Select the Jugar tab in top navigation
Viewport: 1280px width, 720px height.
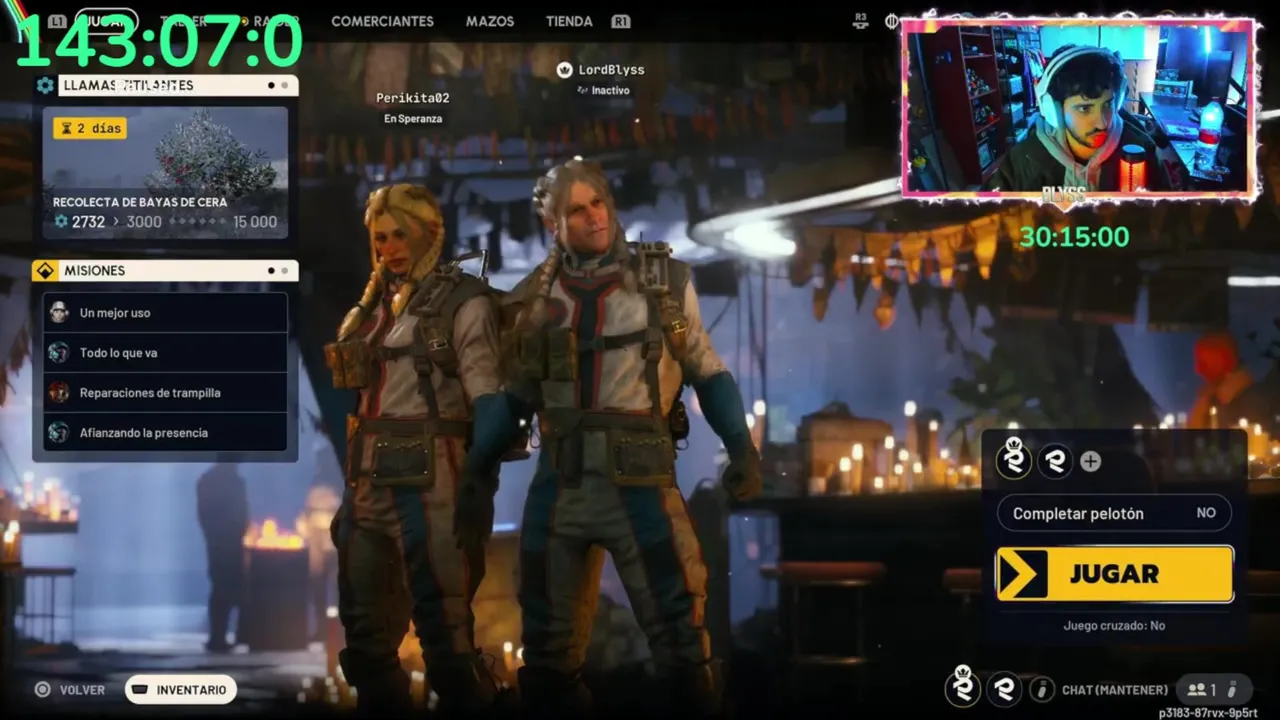point(106,21)
